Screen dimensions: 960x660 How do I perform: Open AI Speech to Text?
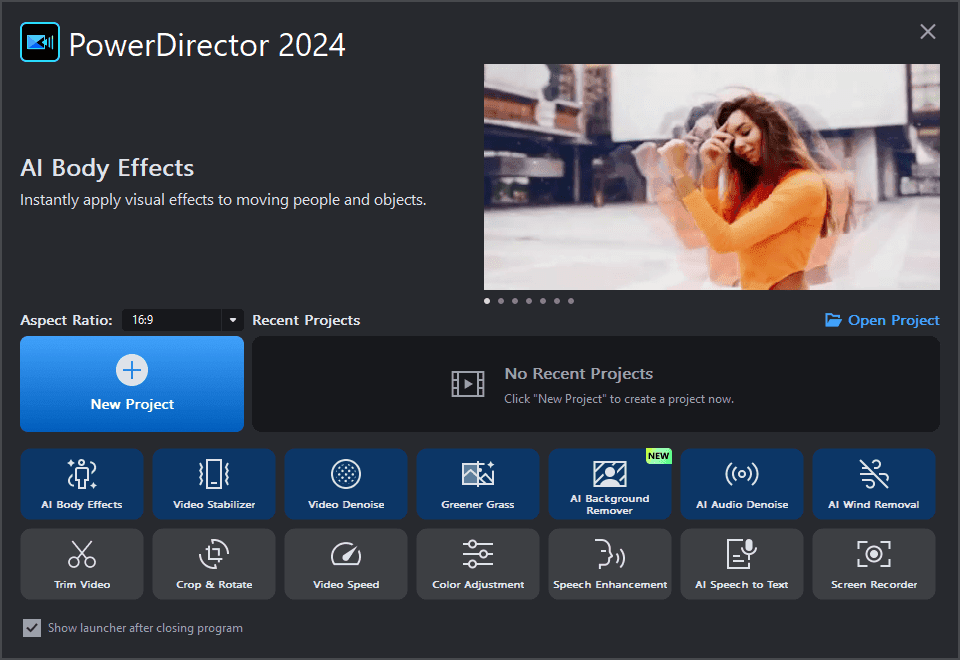click(742, 564)
